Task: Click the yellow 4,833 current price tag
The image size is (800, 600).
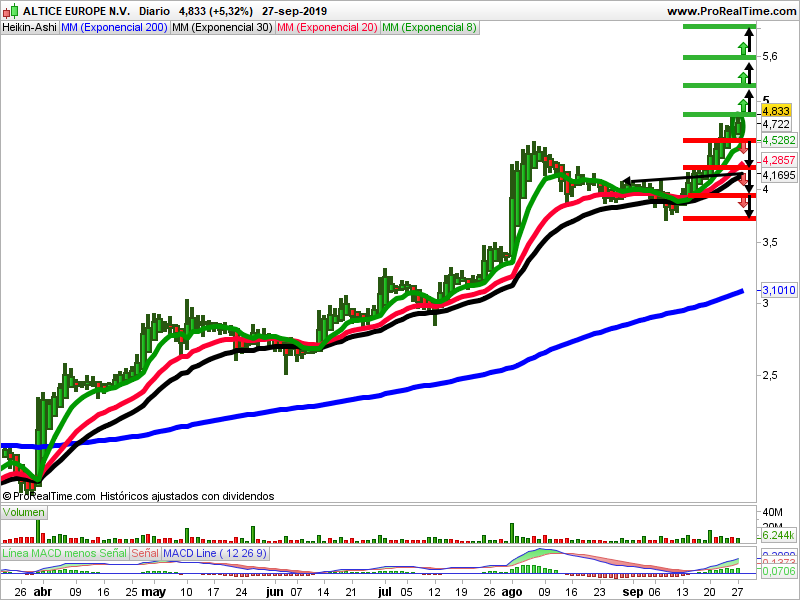Action: [776, 111]
